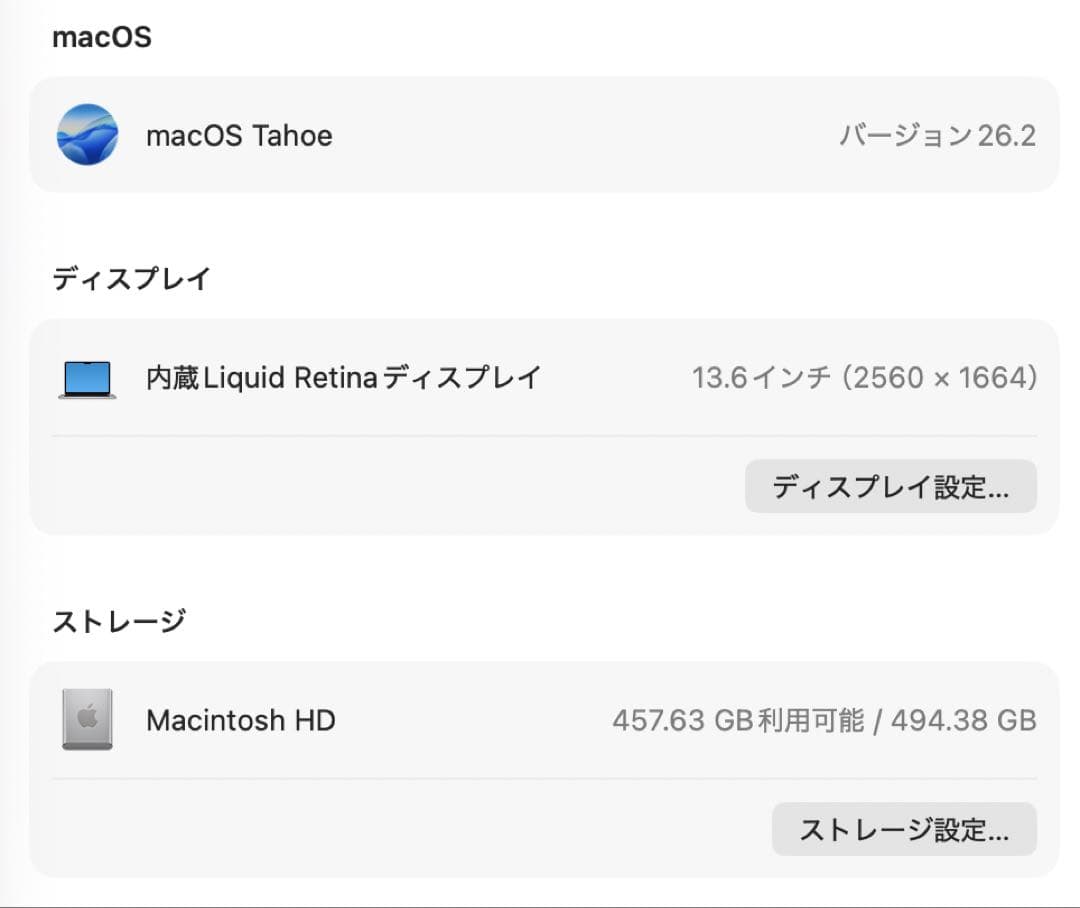Viewport: 1080px width, 908px height.
Task: Click the macOS Tahoe wave icon
Action: pyautogui.click(x=87, y=135)
